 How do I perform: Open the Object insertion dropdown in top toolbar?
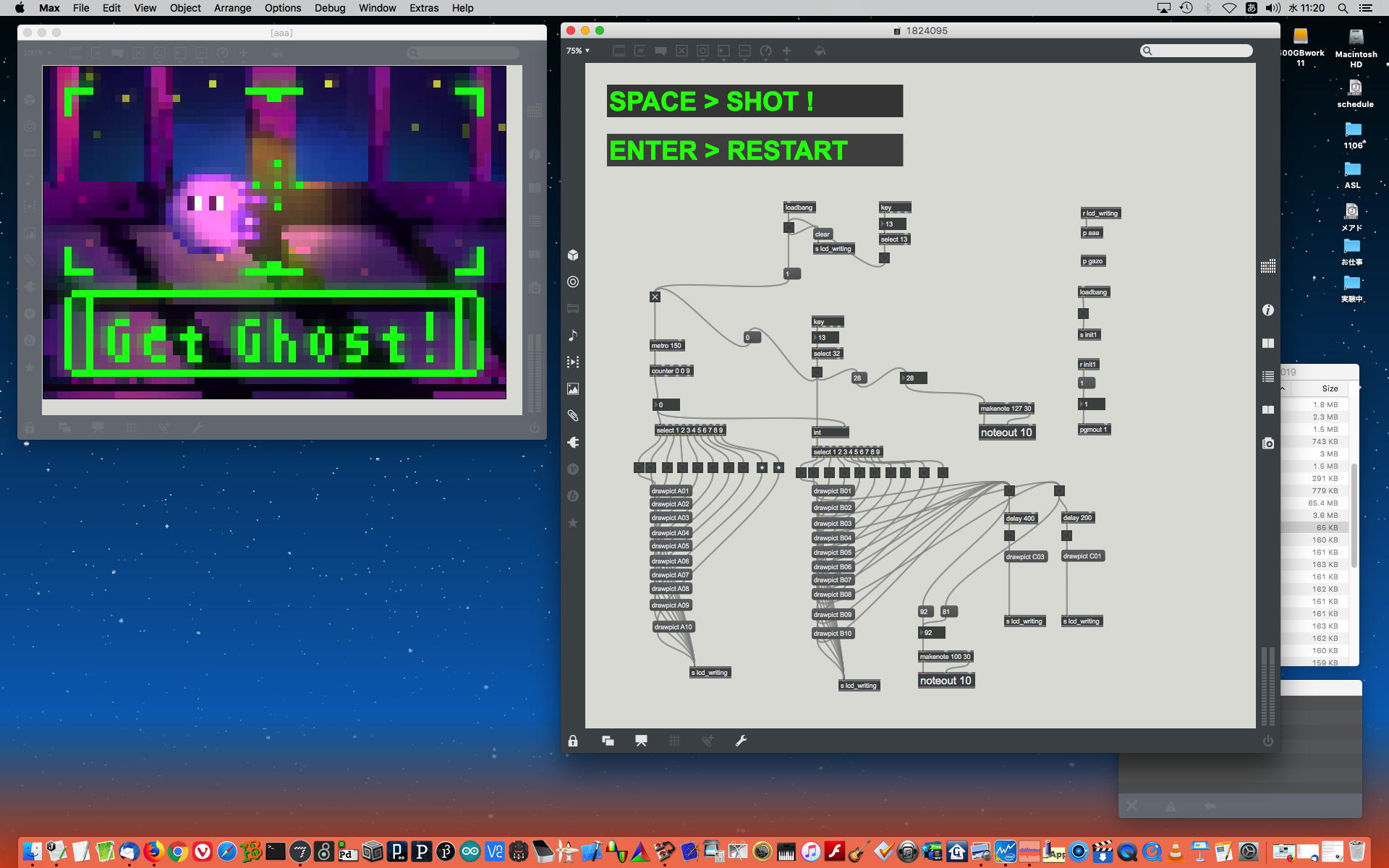pyautogui.click(x=619, y=51)
